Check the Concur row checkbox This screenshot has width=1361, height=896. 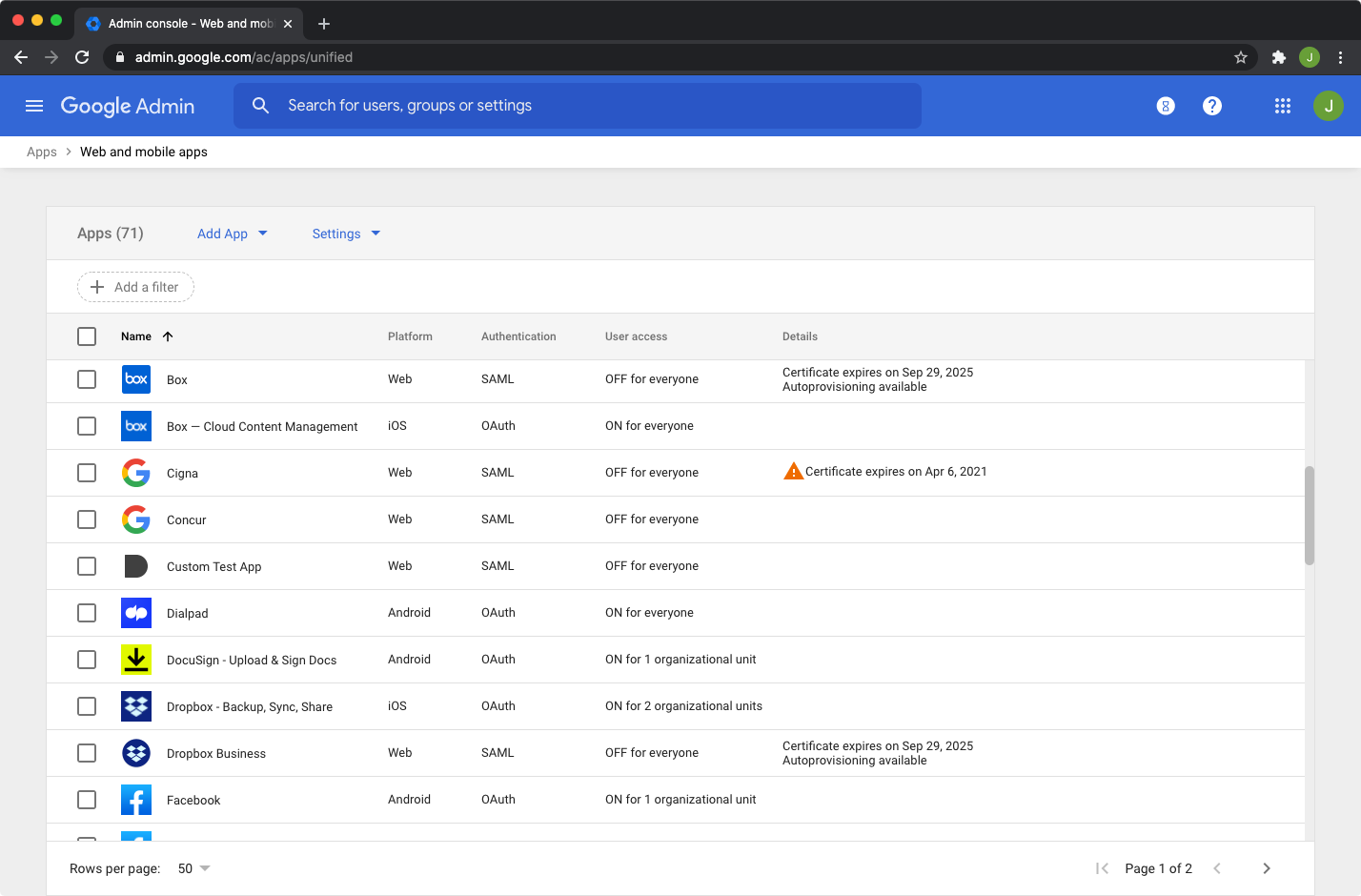[x=87, y=519]
